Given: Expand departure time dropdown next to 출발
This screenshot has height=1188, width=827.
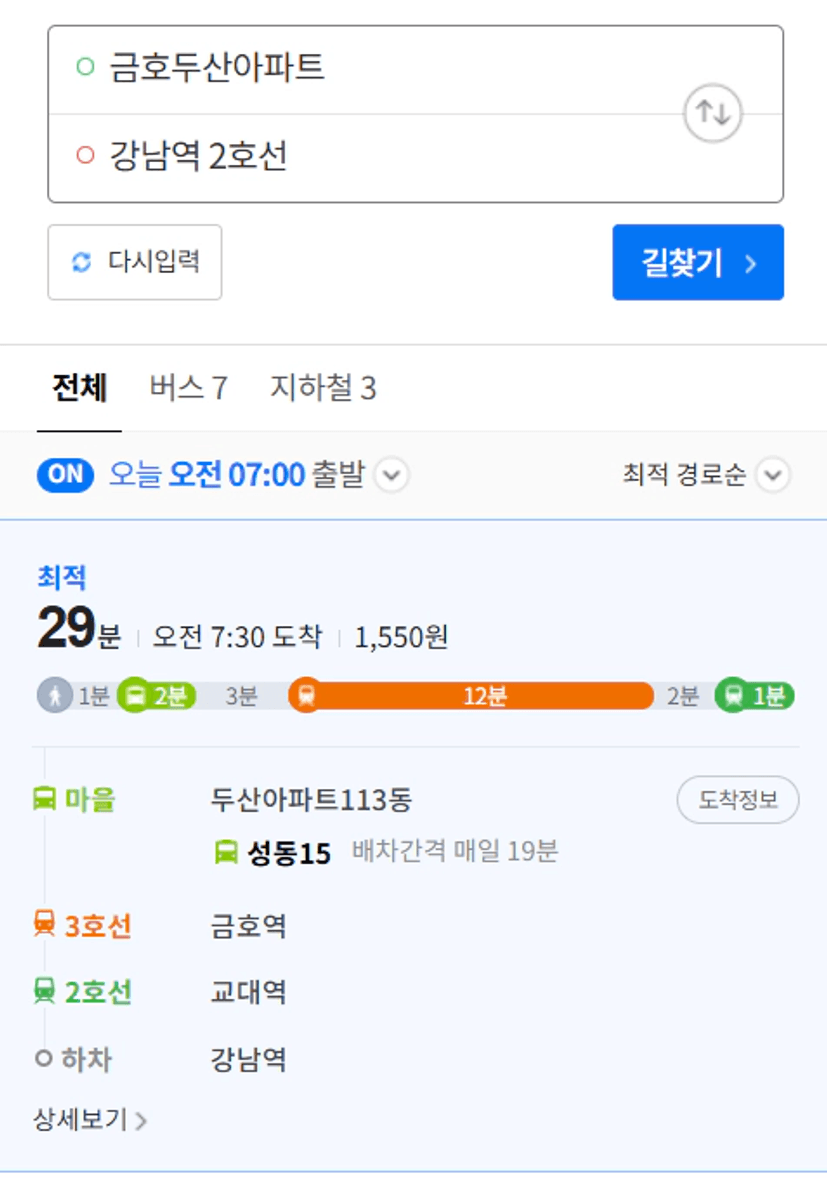Looking at the screenshot, I should [392, 475].
